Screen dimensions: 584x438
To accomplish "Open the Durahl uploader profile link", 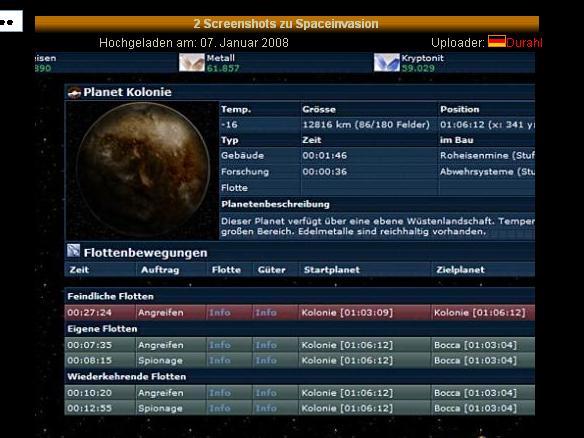I will coord(524,43).
